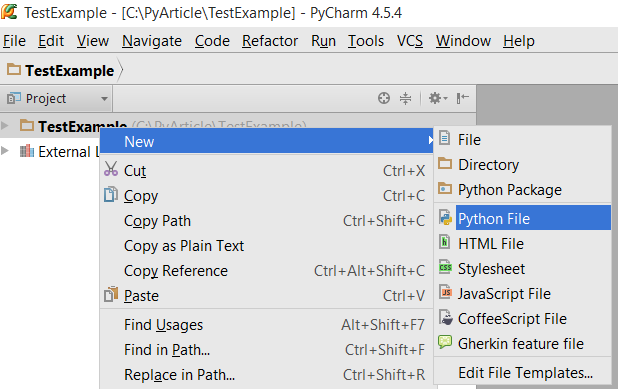Open the Run menu
The height and width of the screenshot is (389, 618).
[x=323, y=41]
